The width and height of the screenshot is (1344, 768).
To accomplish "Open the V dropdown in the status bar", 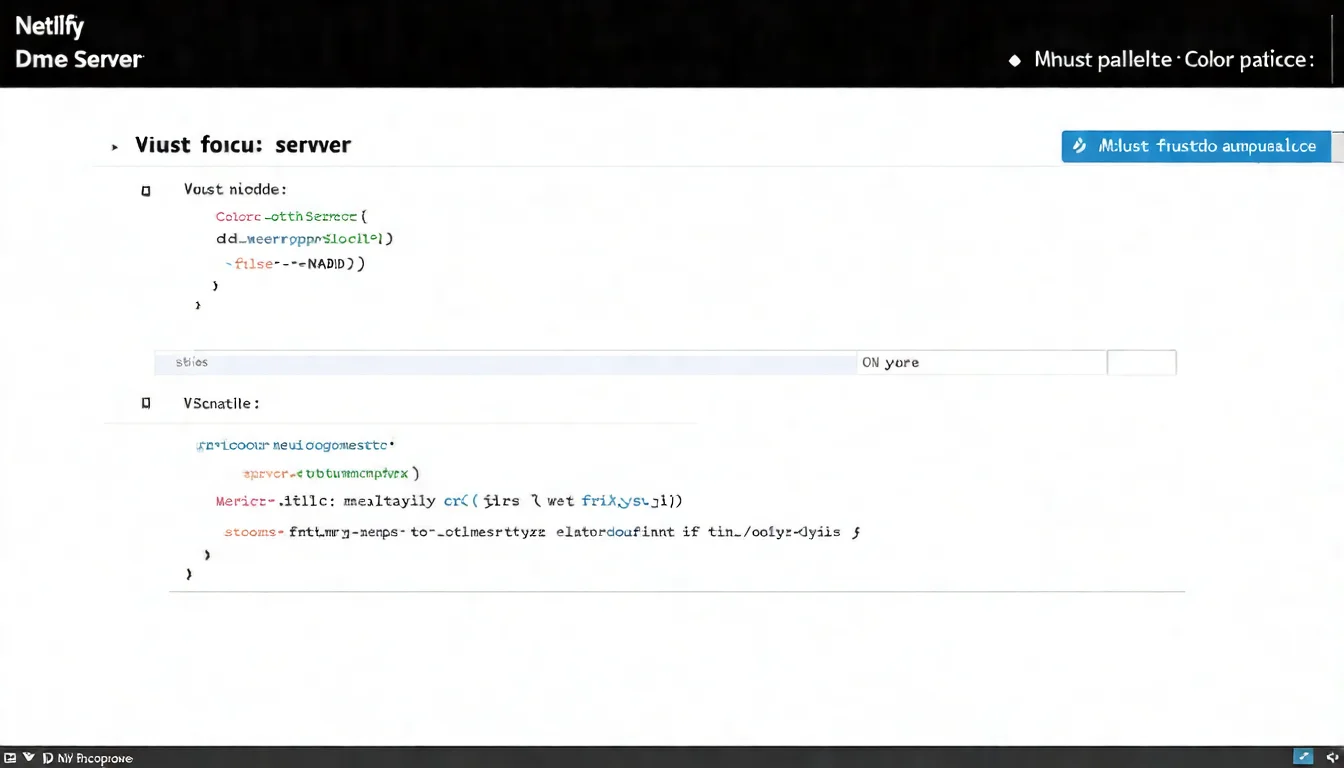I will coord(28,757).
